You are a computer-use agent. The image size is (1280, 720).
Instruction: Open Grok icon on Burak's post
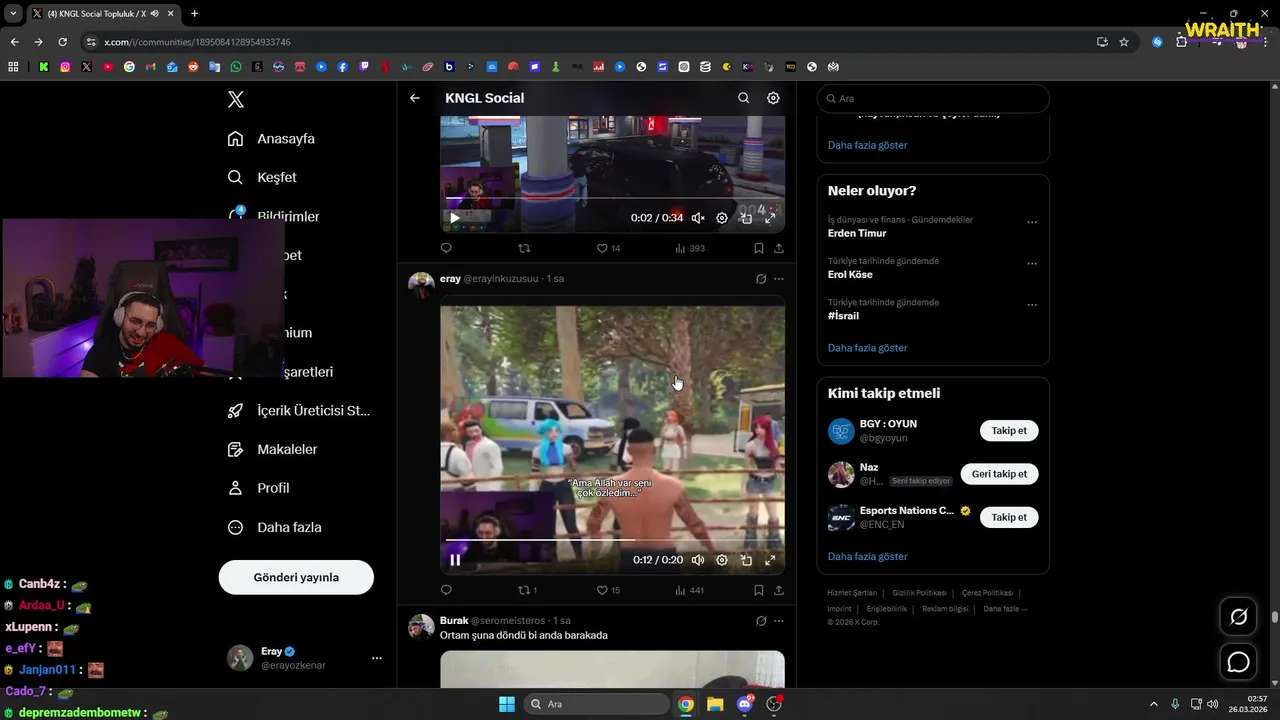tap(761, 621)
